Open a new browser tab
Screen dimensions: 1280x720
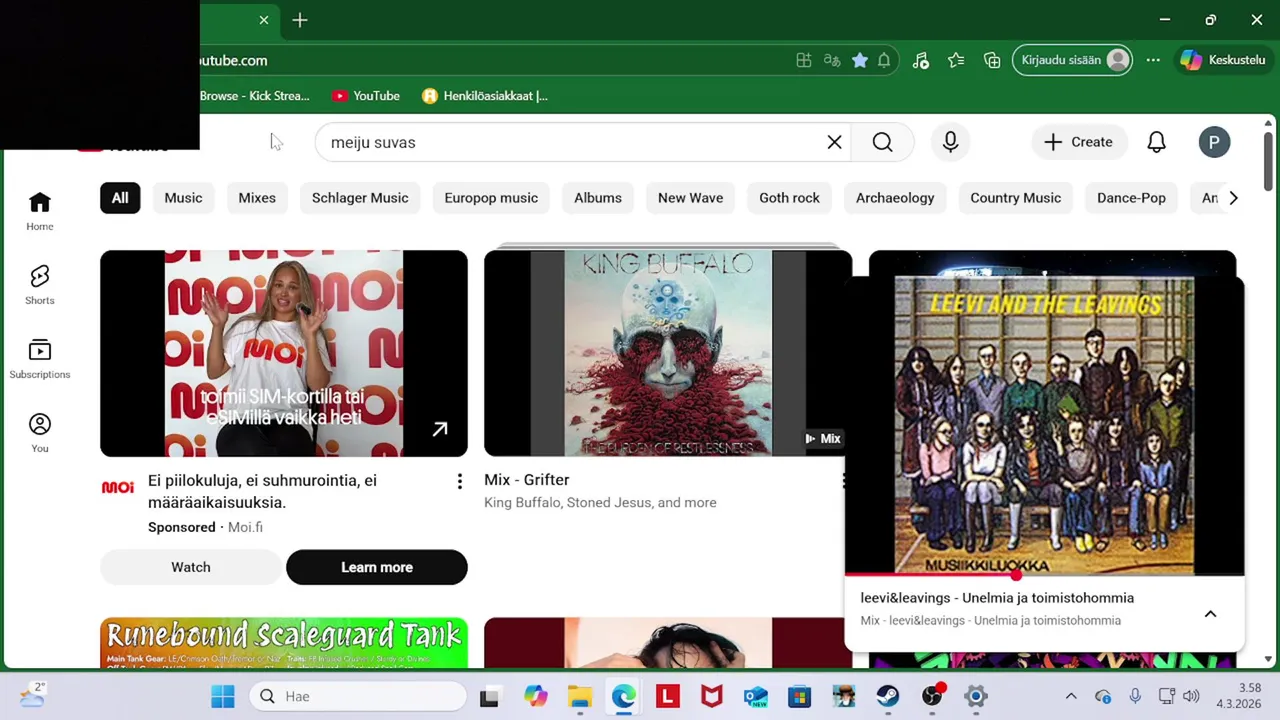click(300, 20)
